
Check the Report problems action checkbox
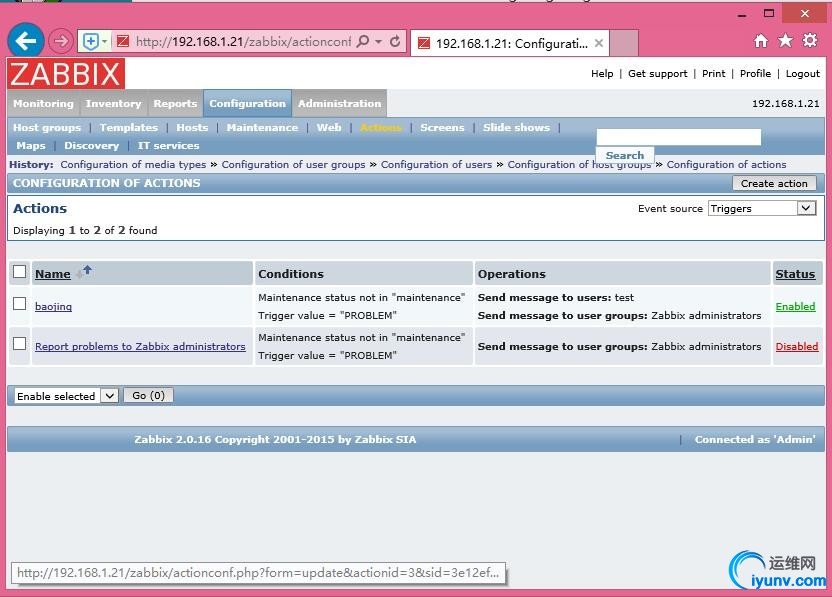[20, 343]
